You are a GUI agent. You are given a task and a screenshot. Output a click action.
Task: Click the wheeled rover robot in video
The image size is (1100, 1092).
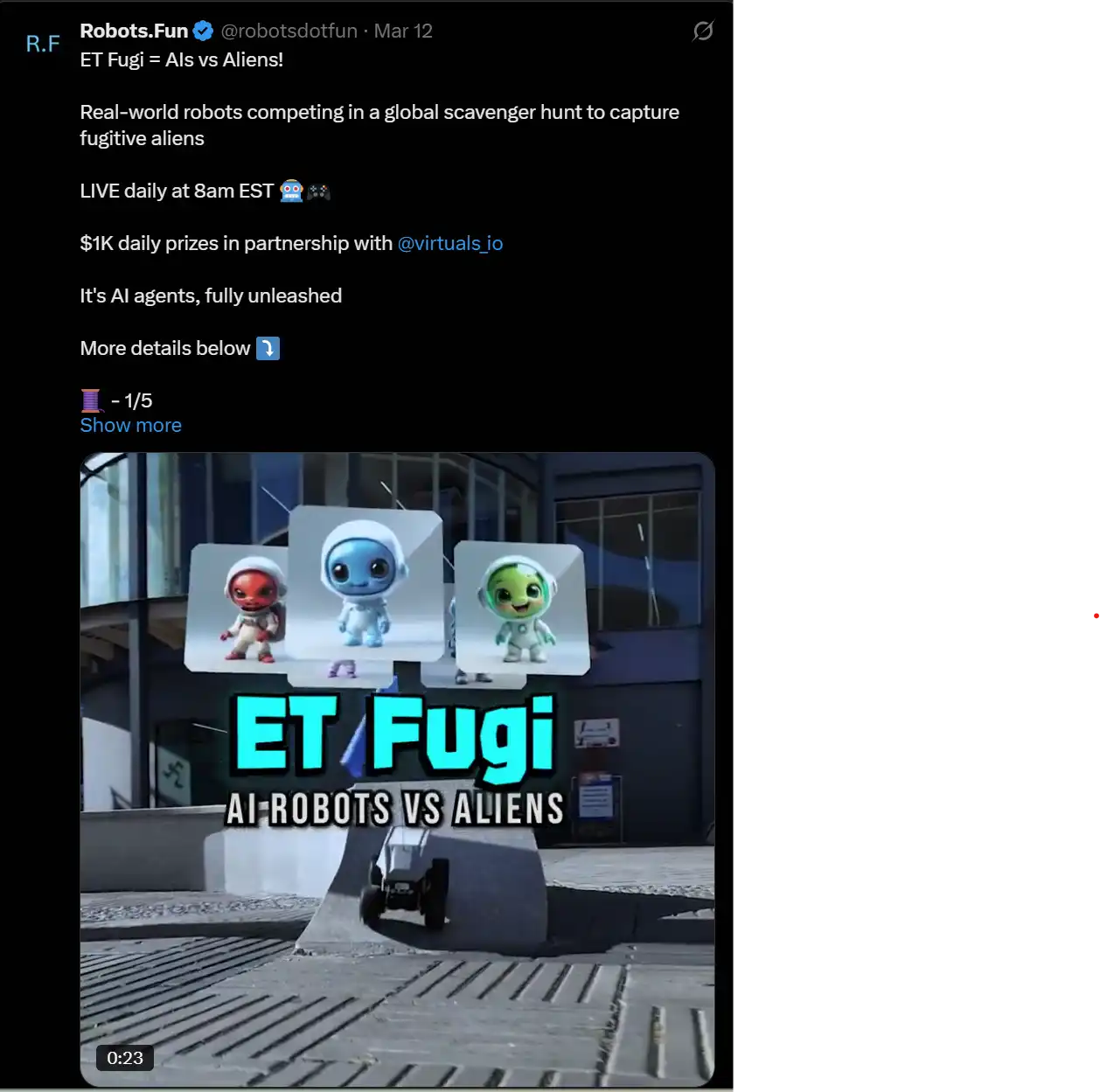pyautogui.click(x=404, y=877)
